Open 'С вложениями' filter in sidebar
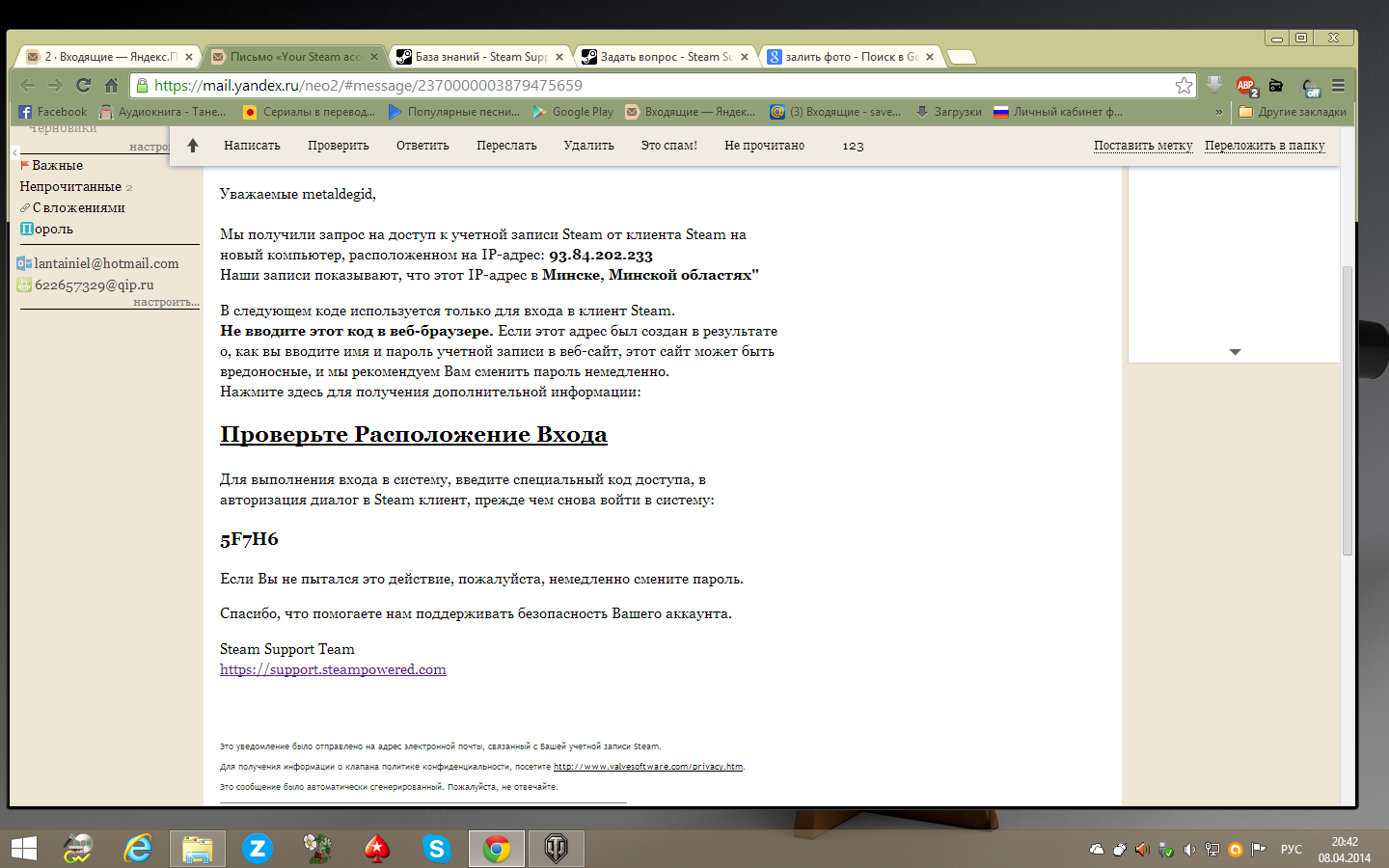Screen dimensions: 1389x868 coord(72,208)
